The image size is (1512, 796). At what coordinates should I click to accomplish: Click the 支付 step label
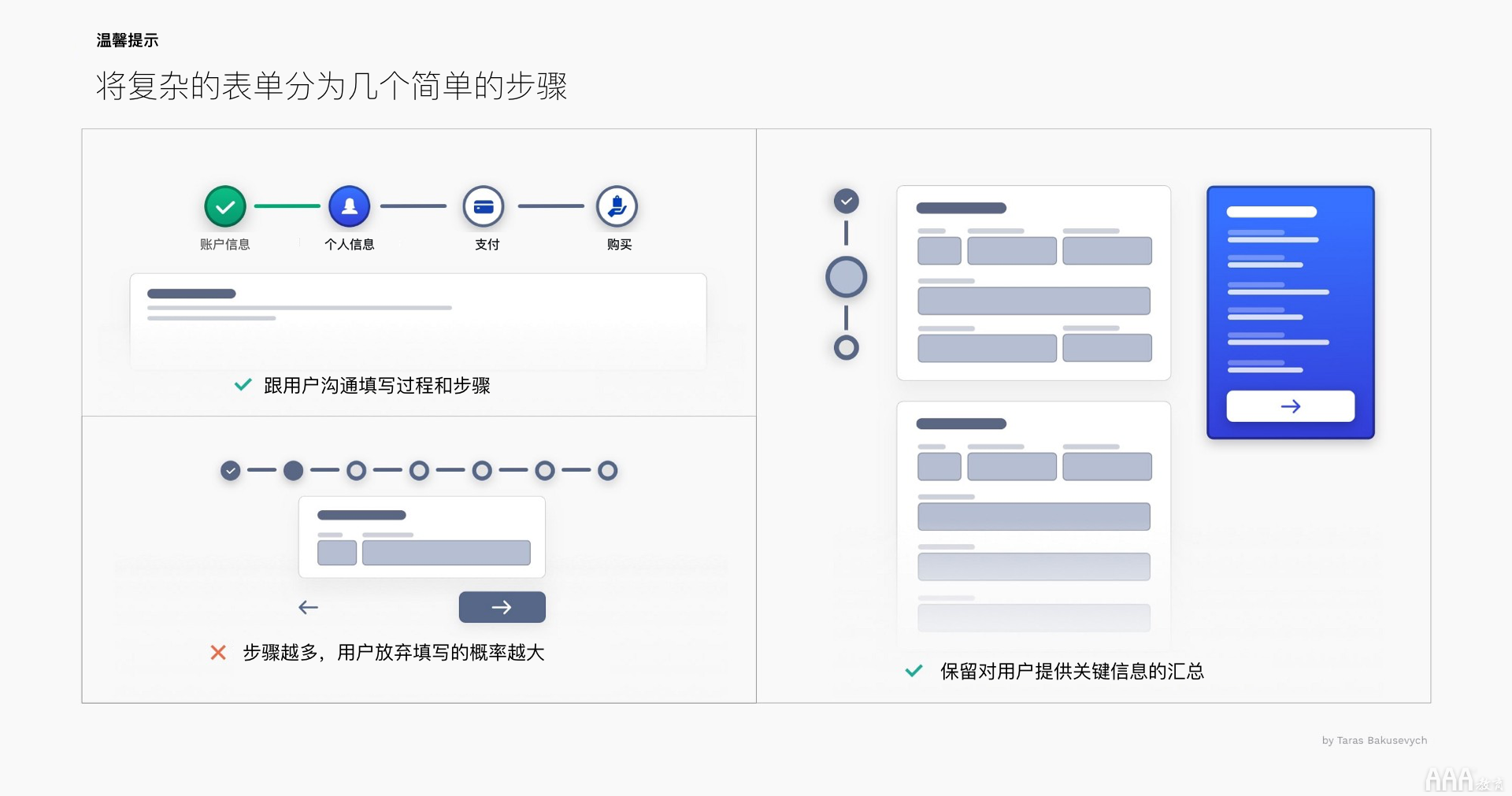(487, 245)
